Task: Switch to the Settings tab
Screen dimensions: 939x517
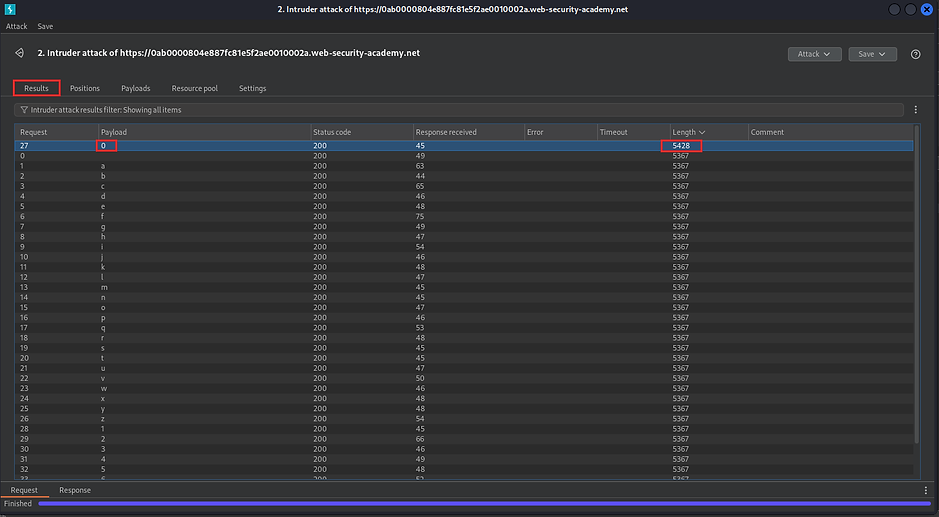Action: (x=252, y=88)
